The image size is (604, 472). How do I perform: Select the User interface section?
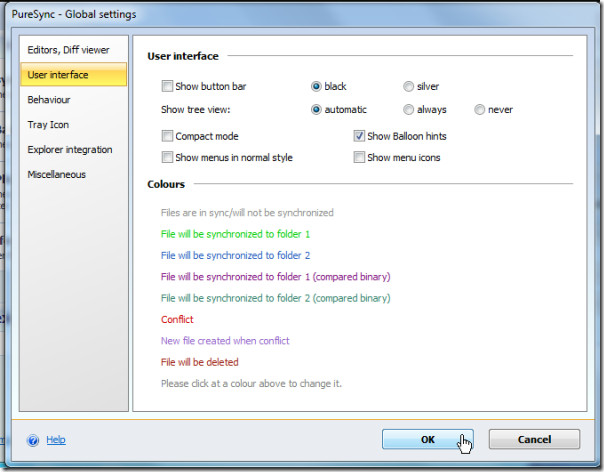(x=73, y=74)
